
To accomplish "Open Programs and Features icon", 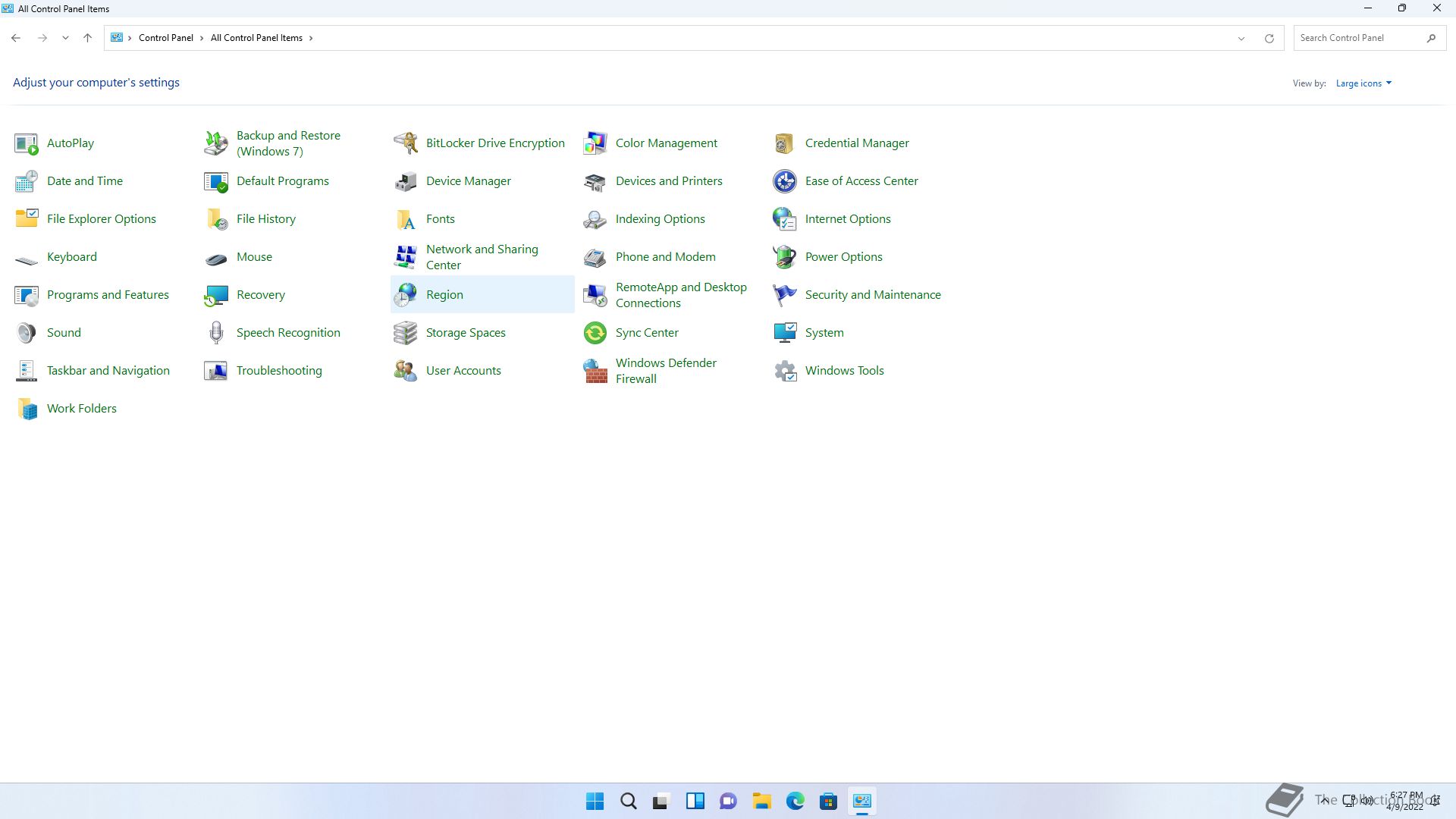I will 27,295.
